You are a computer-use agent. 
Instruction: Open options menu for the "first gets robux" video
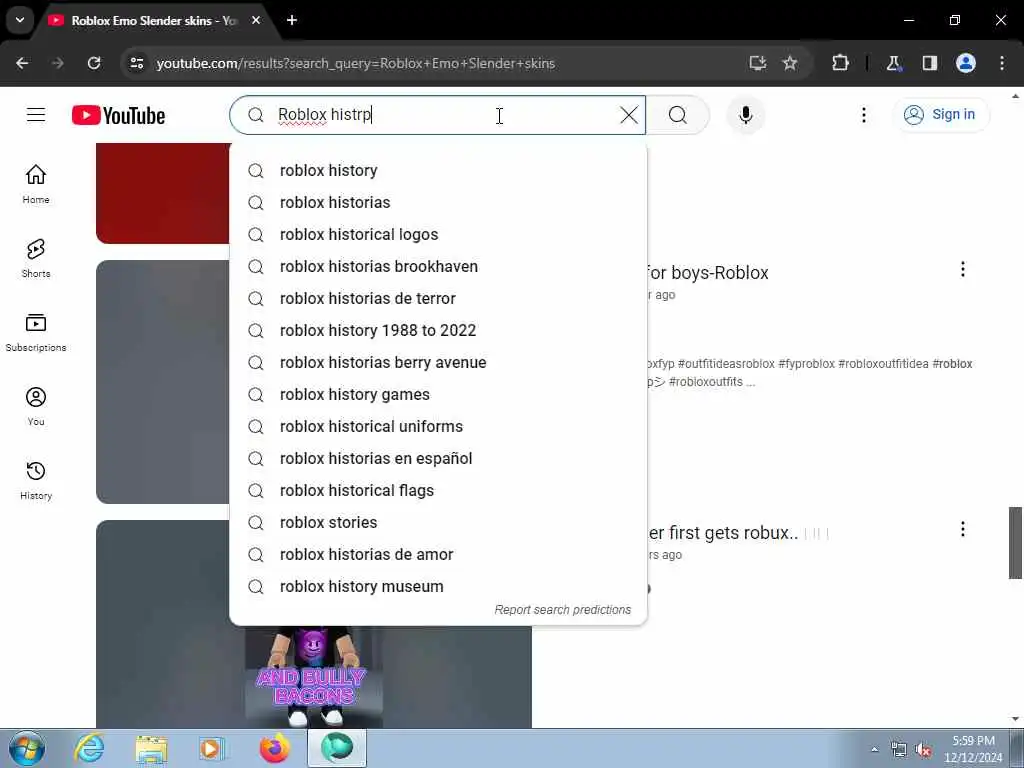(x=962, y=529)
